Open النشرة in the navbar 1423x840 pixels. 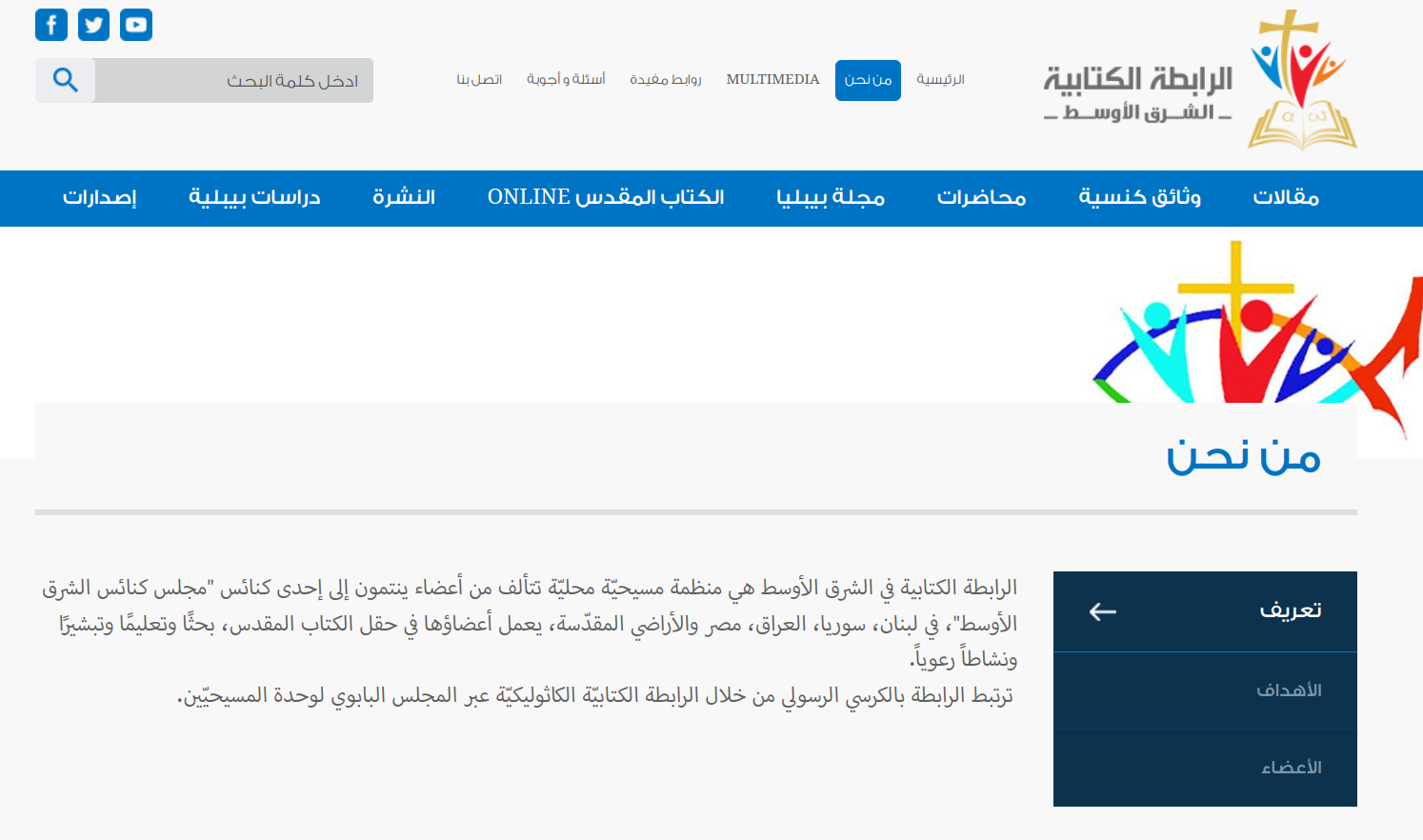[x=404, y=197]
